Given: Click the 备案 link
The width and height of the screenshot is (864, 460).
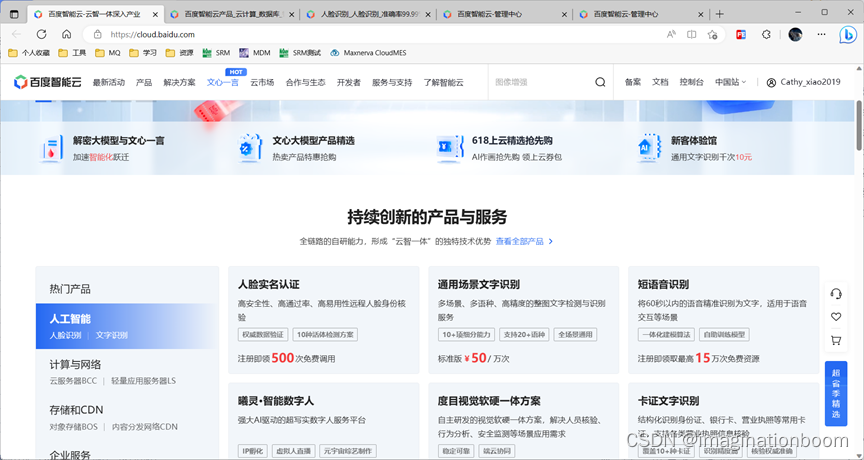Looking at the screenshot, I should pyautogui.click(x=633, y=82).
